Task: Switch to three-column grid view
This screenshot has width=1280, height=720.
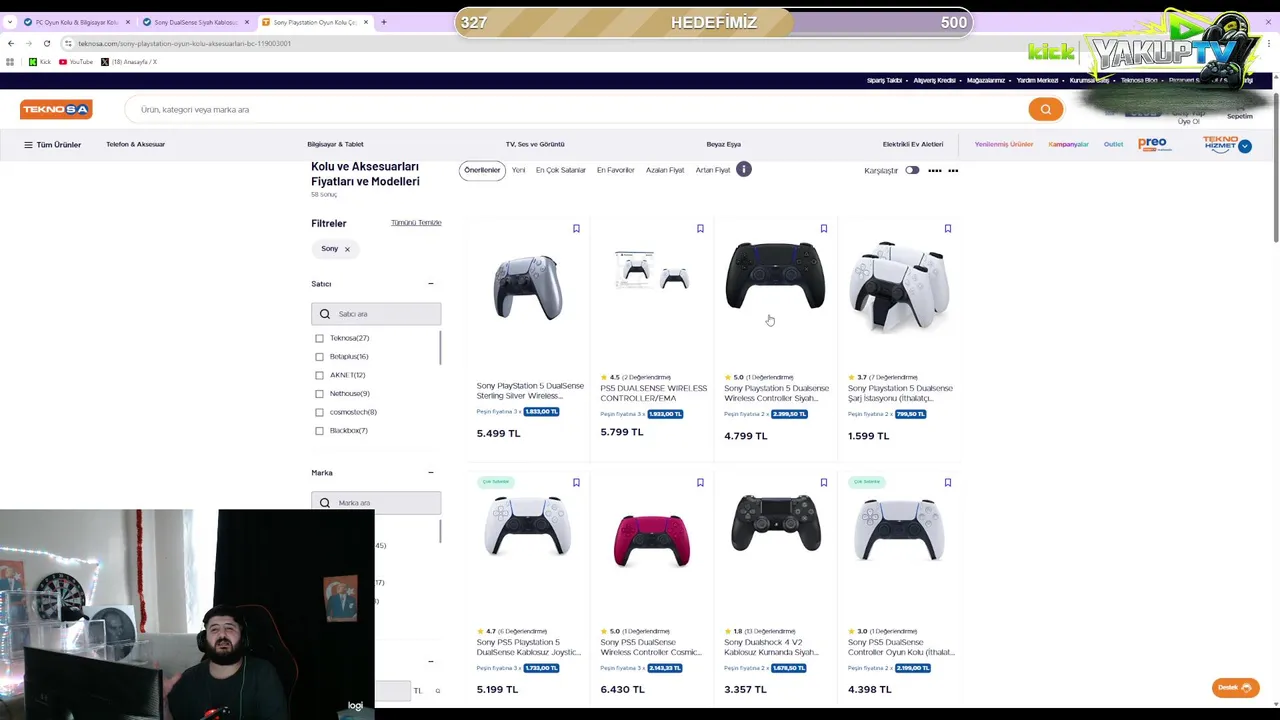Action: [953, 171]
